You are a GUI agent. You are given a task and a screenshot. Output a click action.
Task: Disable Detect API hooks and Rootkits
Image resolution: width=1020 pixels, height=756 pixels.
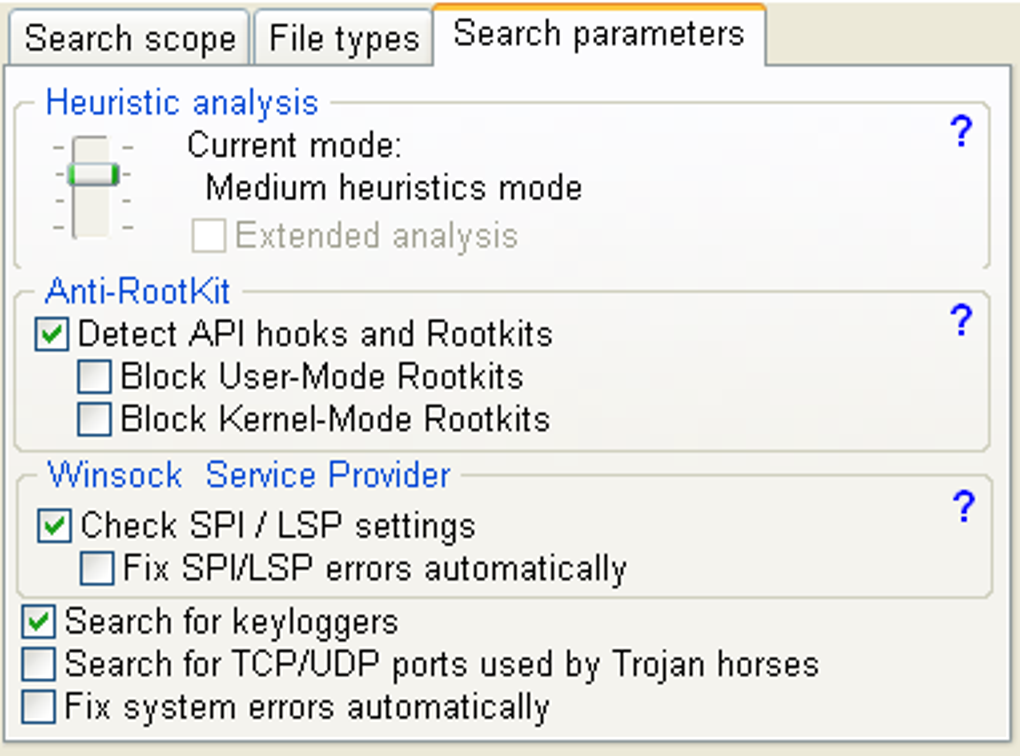click(52, 334)
